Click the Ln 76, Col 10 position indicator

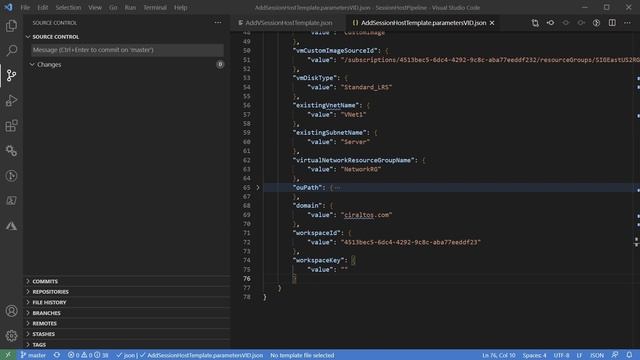[498, 355]
